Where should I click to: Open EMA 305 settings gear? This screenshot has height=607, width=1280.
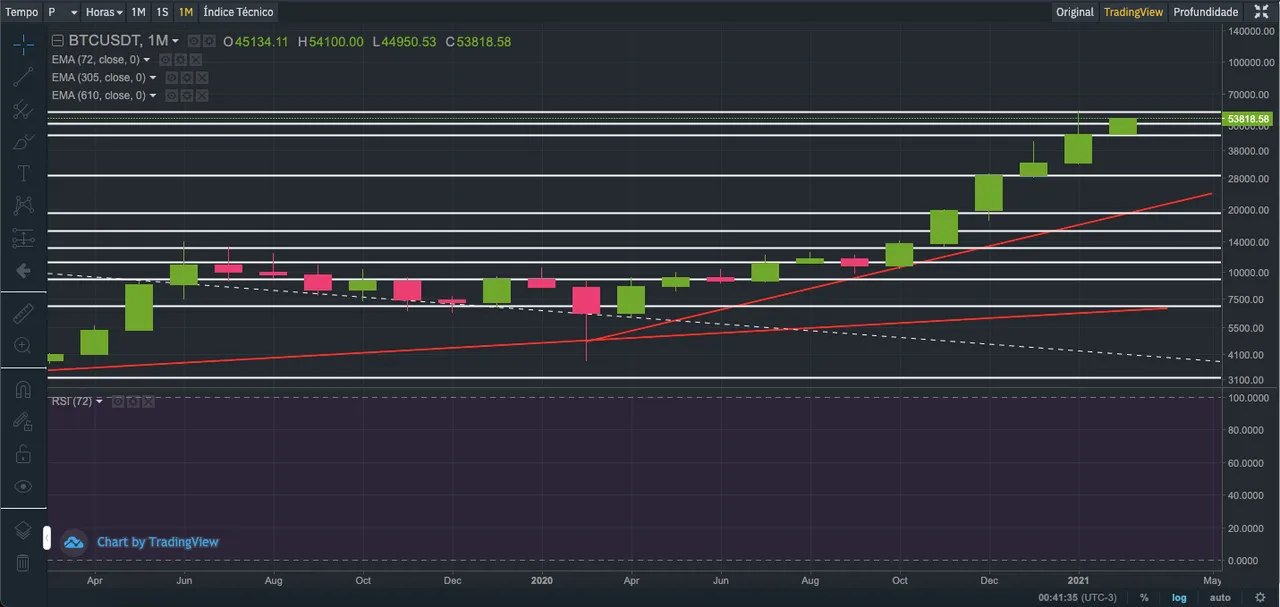187,77
